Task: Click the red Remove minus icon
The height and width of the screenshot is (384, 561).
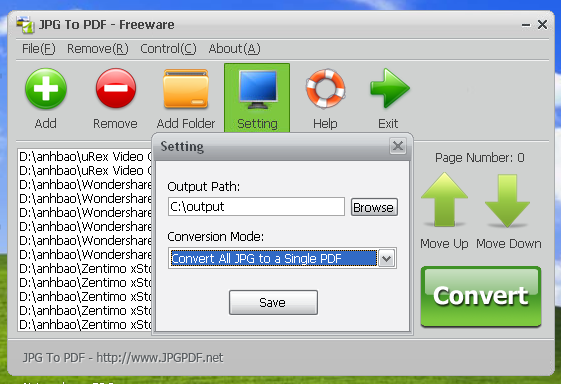Action: (116, 88)
